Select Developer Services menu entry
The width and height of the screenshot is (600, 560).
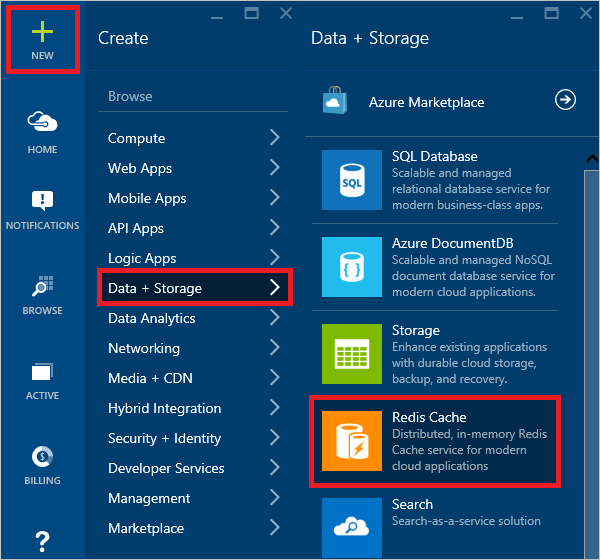(166, 468)
